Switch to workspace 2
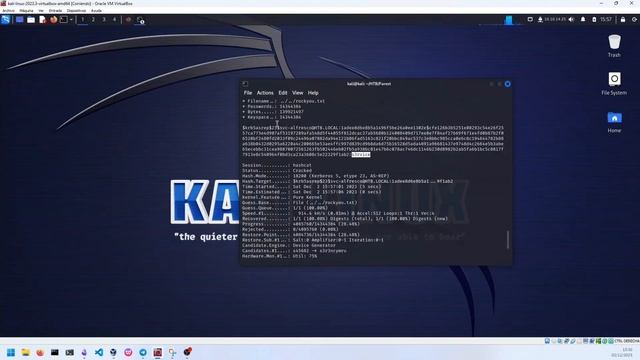Screen dimensions: 640x360 pos(93,20)
